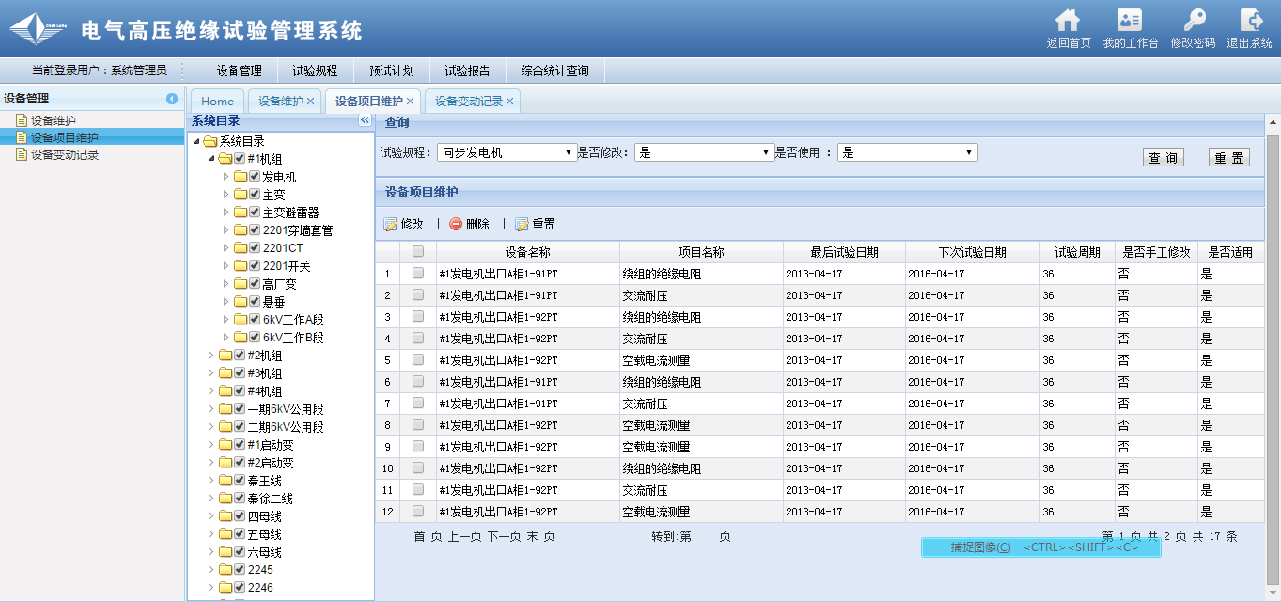1281x602 pixels.
Task: Collapse the 系统目录 tree panel
Action: (x=365, y=121)
